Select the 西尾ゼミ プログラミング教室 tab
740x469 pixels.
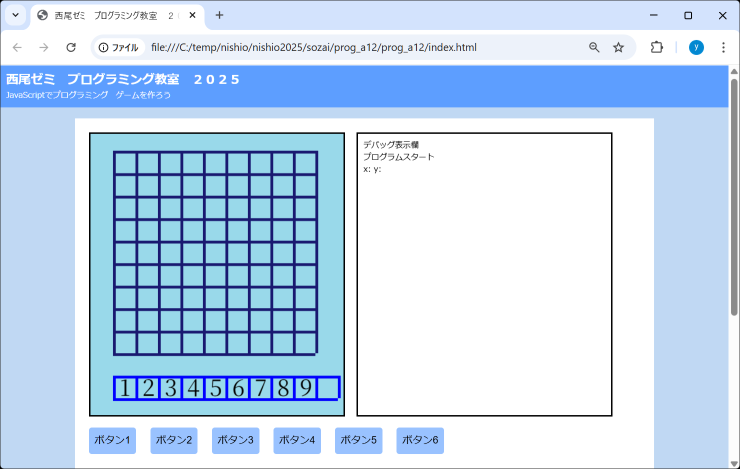(118, 16)
